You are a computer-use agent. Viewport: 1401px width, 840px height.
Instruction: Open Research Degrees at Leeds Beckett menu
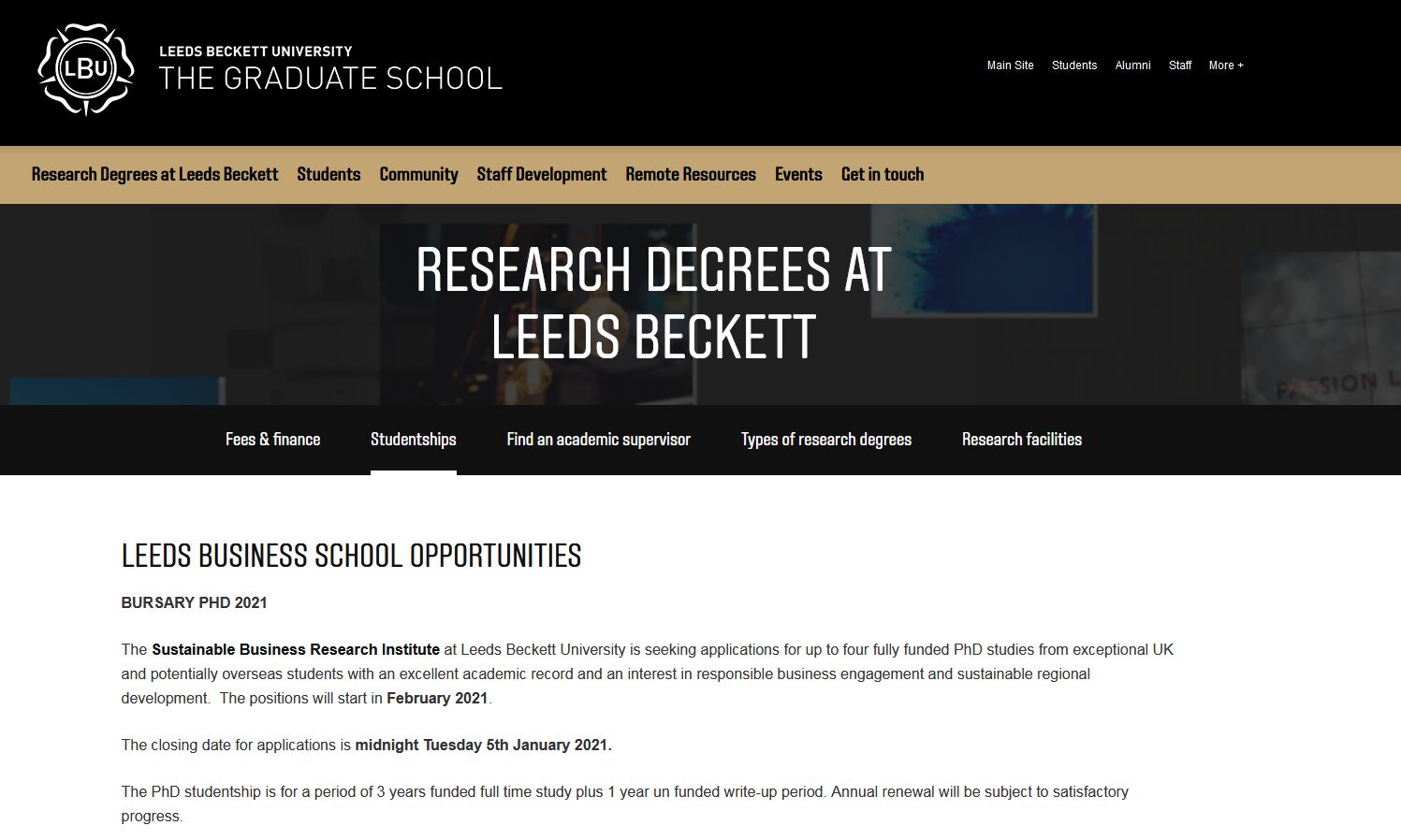pos(154,175)
